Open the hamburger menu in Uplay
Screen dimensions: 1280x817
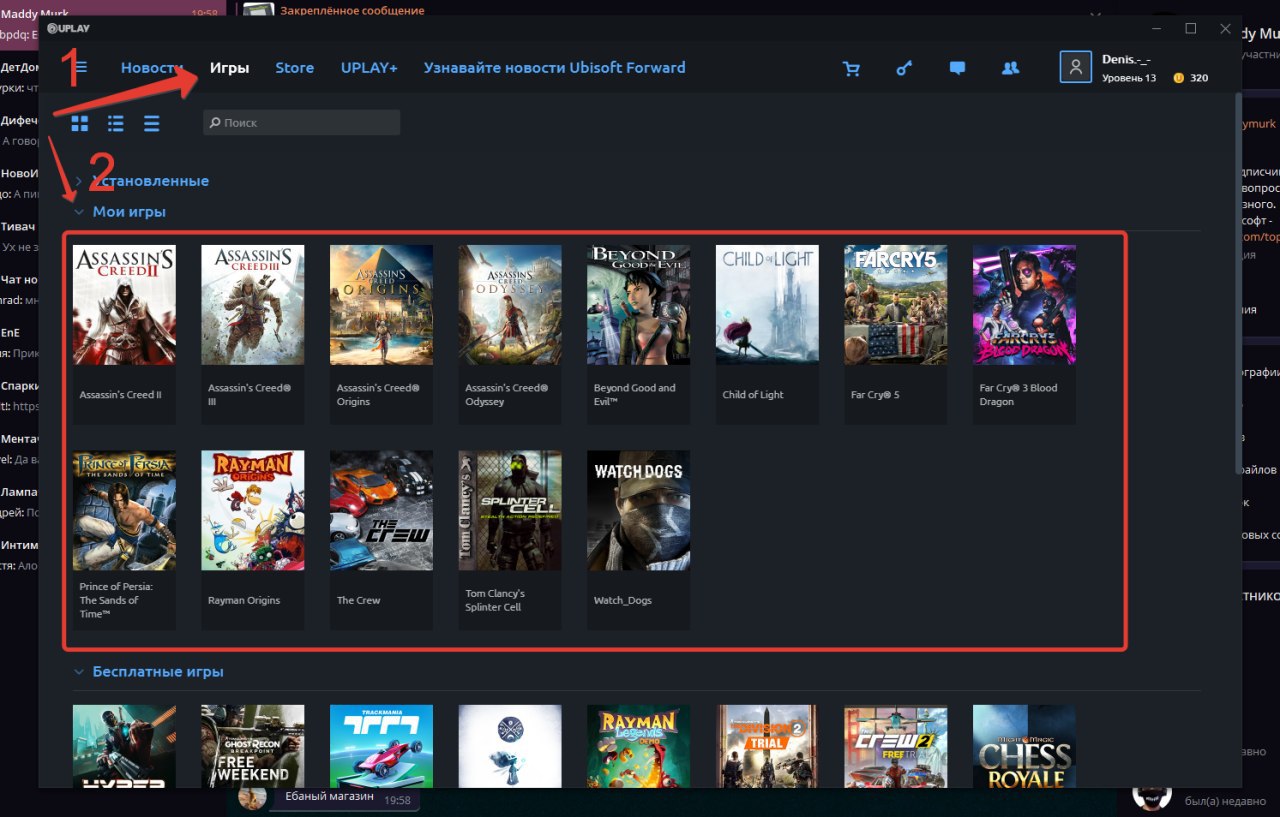81,67
